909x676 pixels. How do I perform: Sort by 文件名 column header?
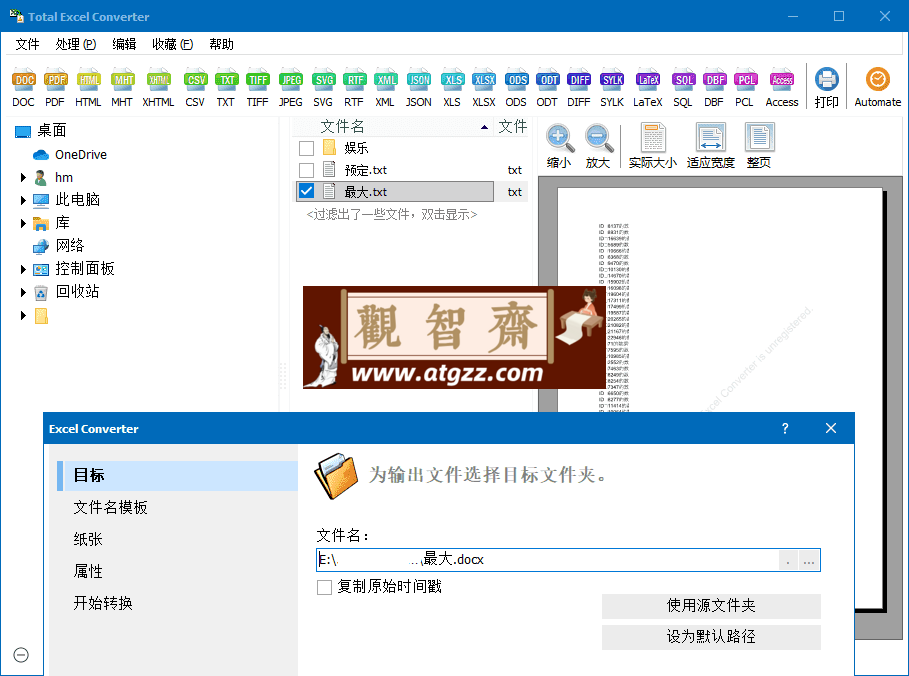click(393, 126)
